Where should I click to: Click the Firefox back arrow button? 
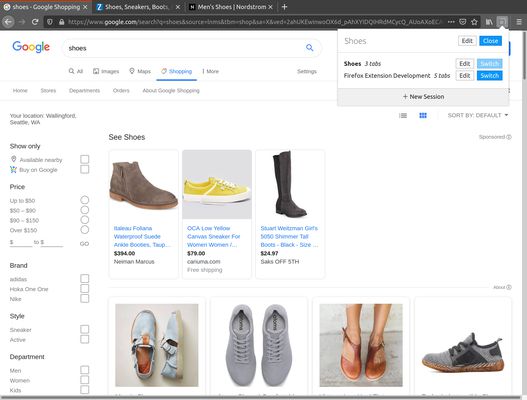(x=8, y=22)
